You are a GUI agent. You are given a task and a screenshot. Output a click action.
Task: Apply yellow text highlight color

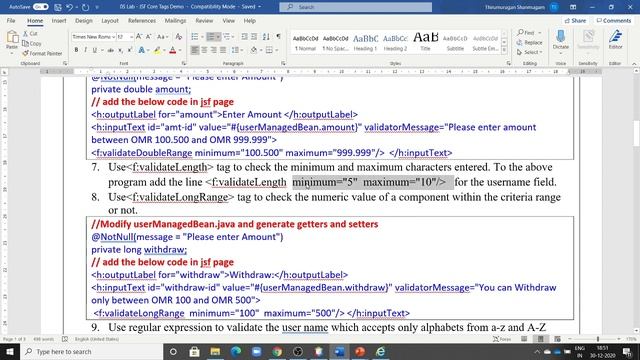point(157,50)
